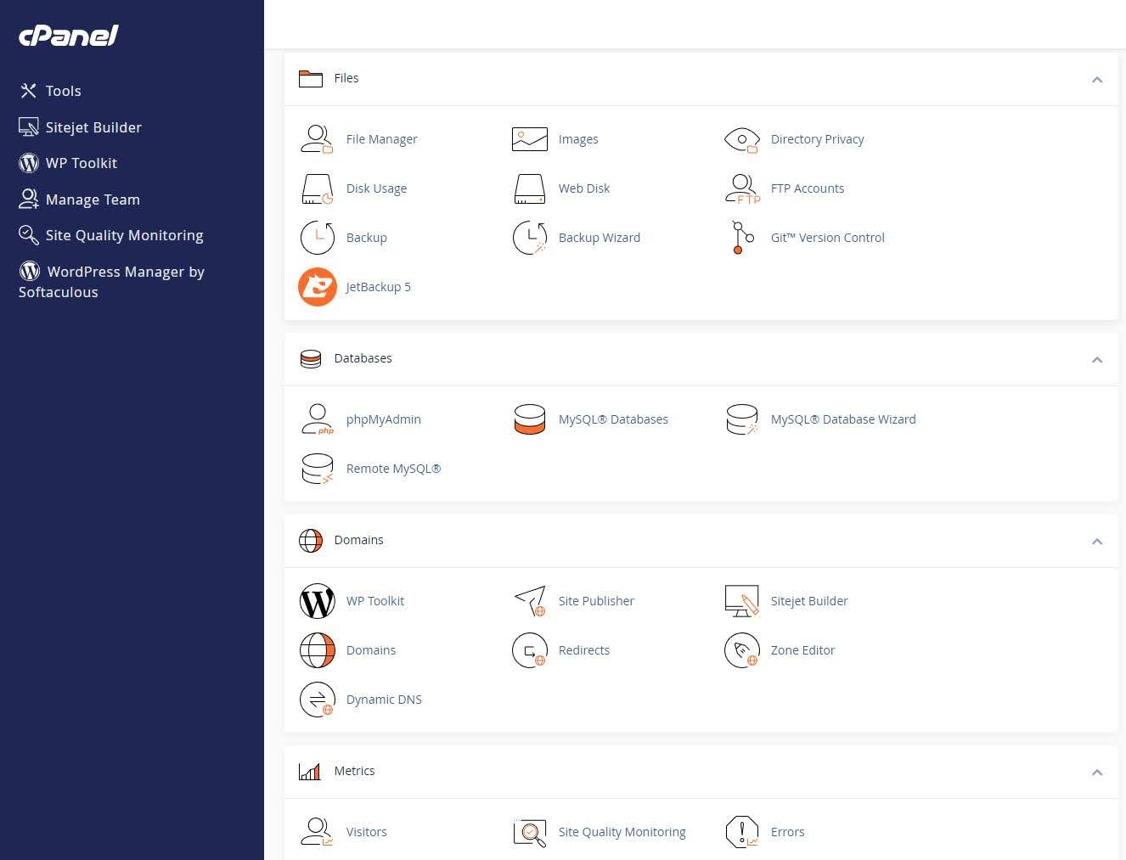The height and width of the screenshot is (860, 1126).
Task: Click the Git™ Version Control link text
Action: coord(828,238)
